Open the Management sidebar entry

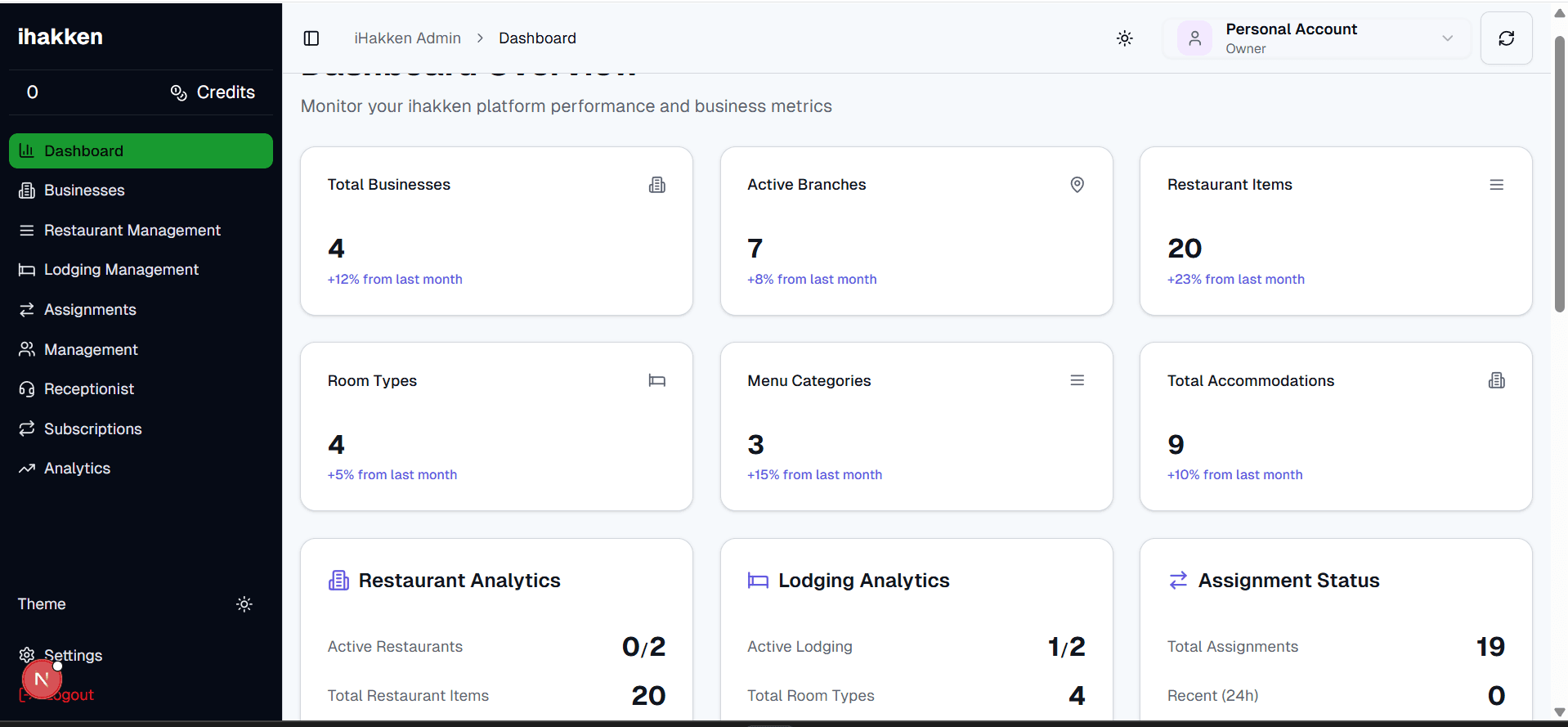(141, 350)
